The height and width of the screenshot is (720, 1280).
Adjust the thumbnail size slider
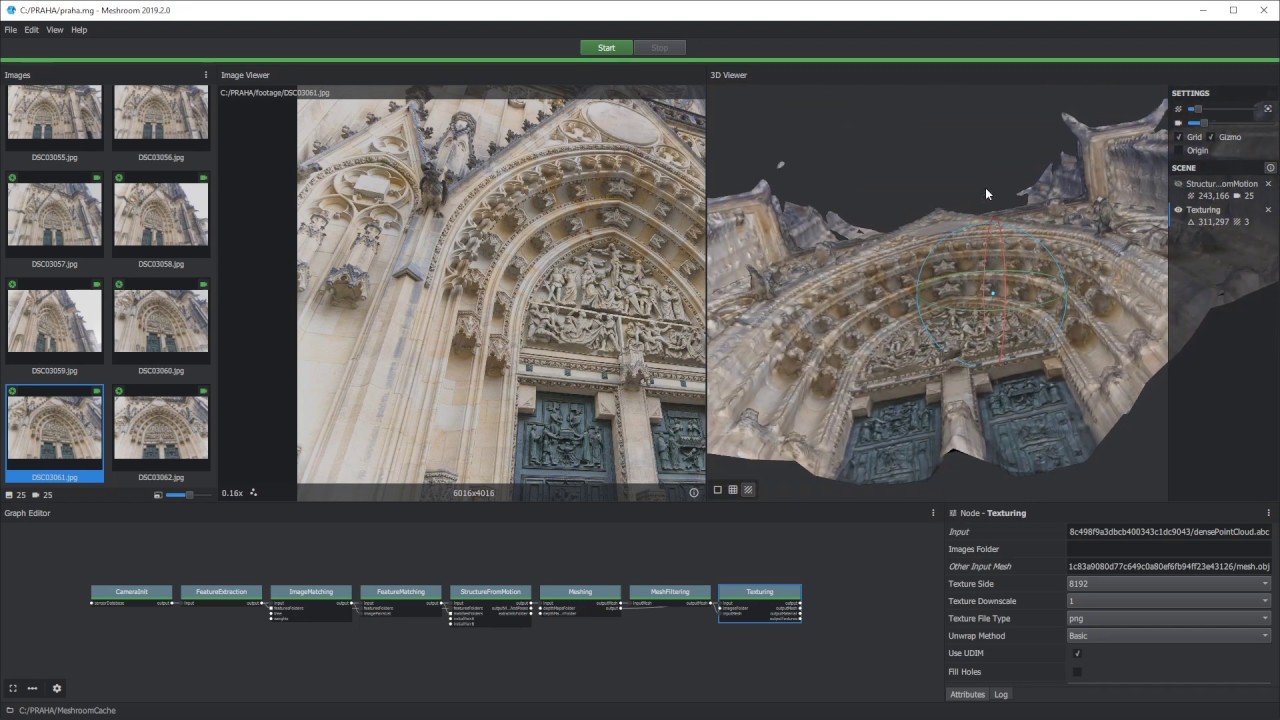coord(189,495)
